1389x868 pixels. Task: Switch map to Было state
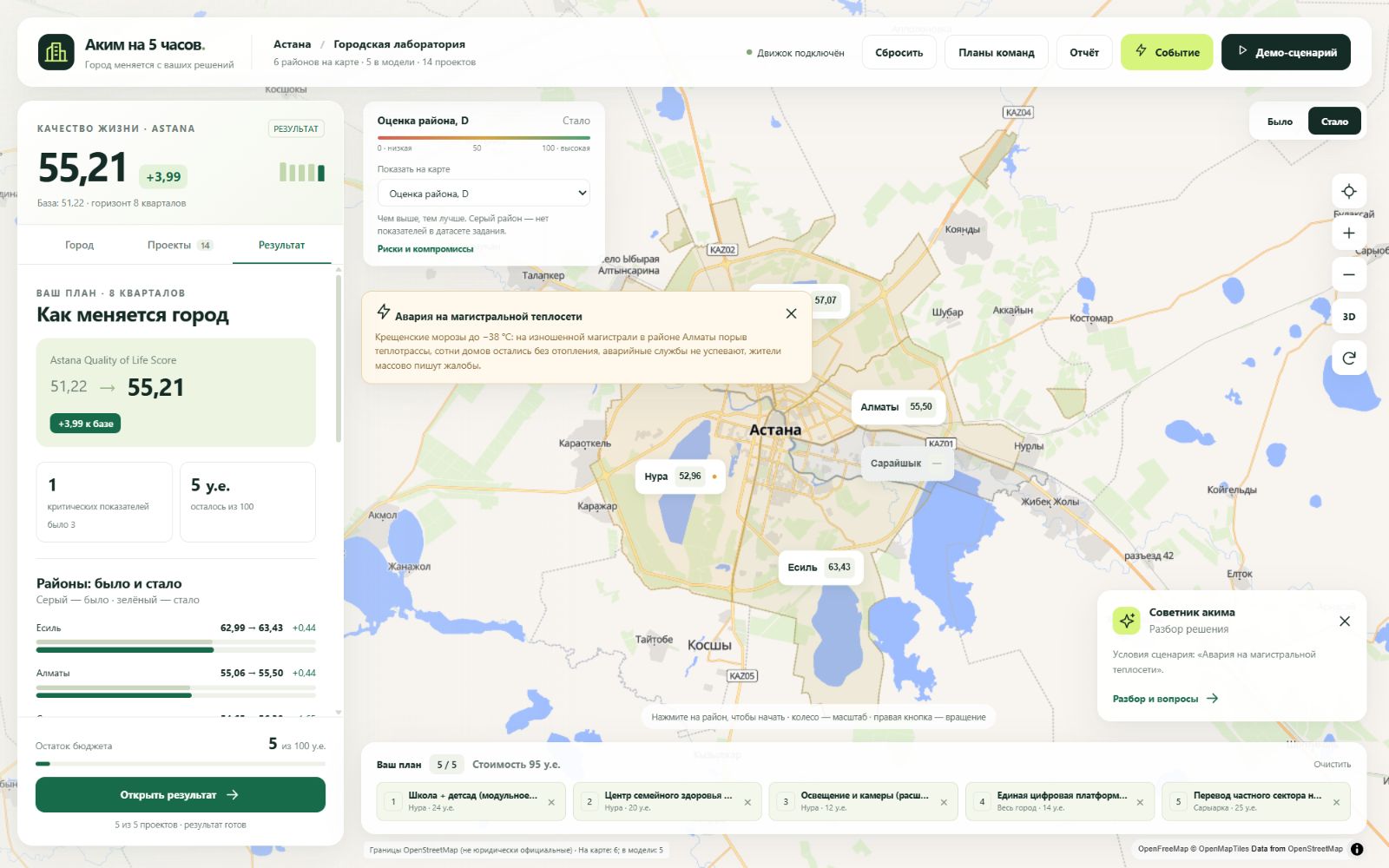pos(1280,122)
